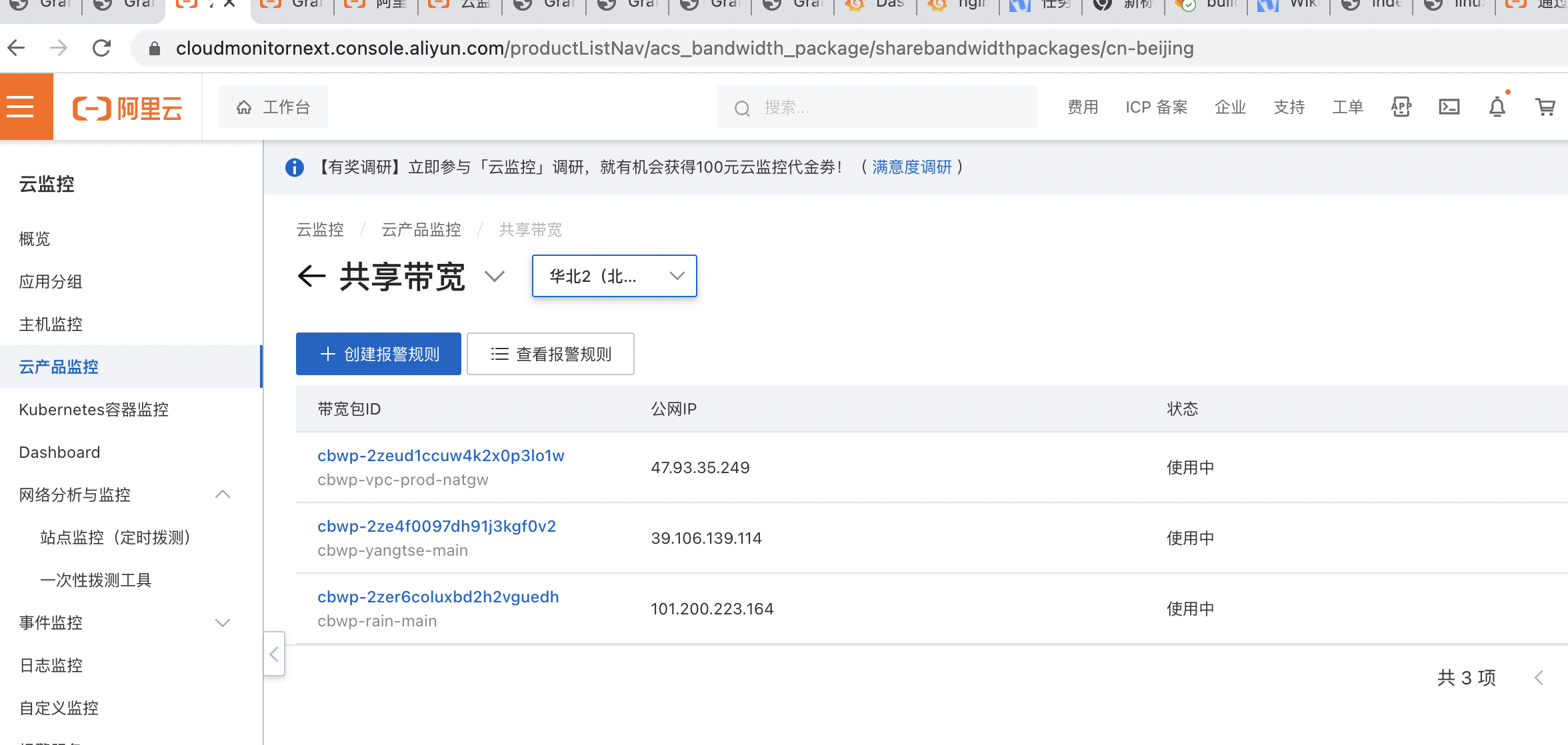Open the shopping cart icon
The width and height of the screenshot is (1568, 745).
point(1545,107)
